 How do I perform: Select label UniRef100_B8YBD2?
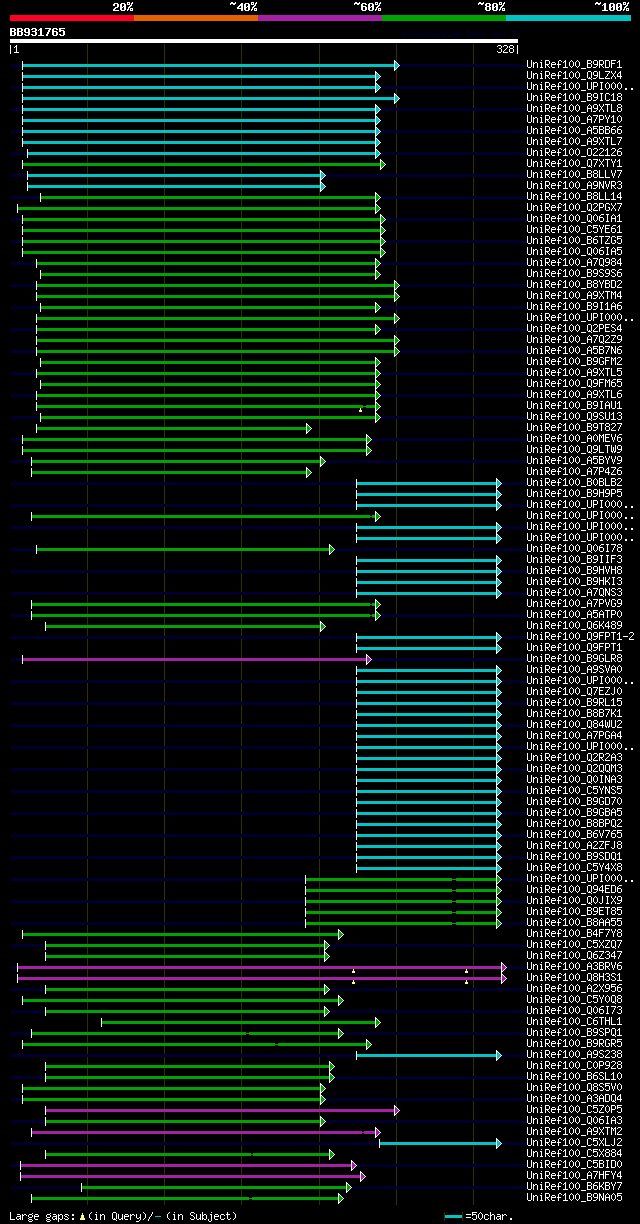tap(574, 285)
